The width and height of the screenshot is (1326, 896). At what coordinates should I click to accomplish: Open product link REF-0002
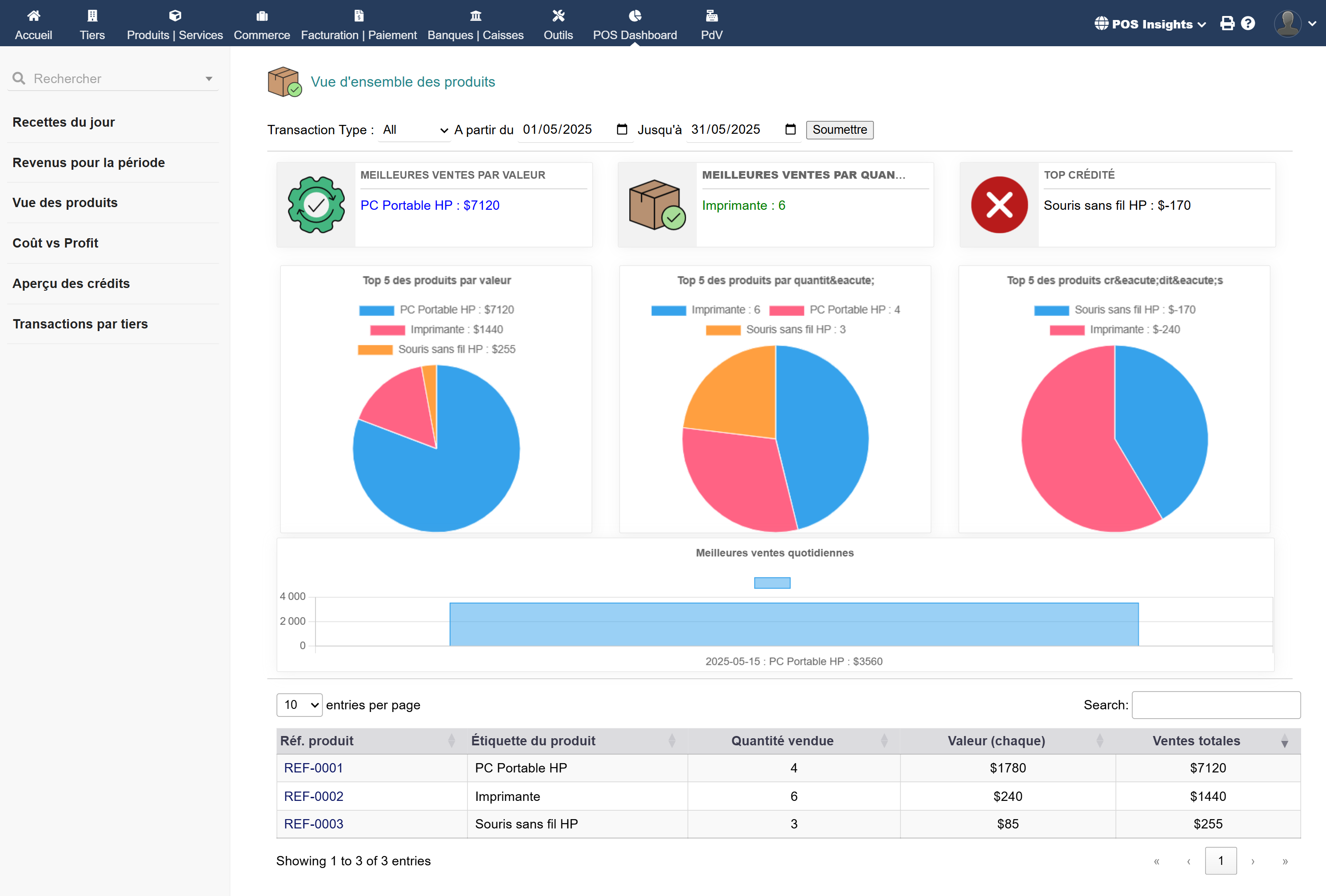click(313, 796)
